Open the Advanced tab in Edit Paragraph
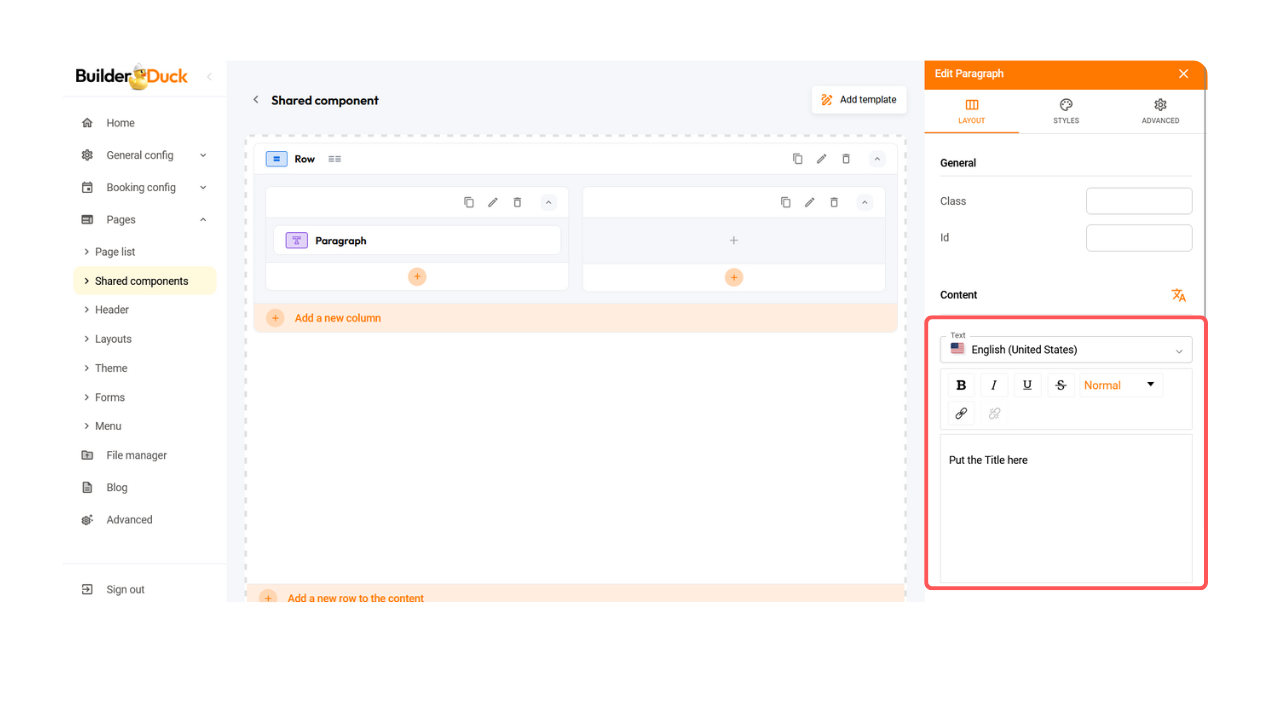The width and height of the screenshot is (1280, 720). pos(1160,111)
